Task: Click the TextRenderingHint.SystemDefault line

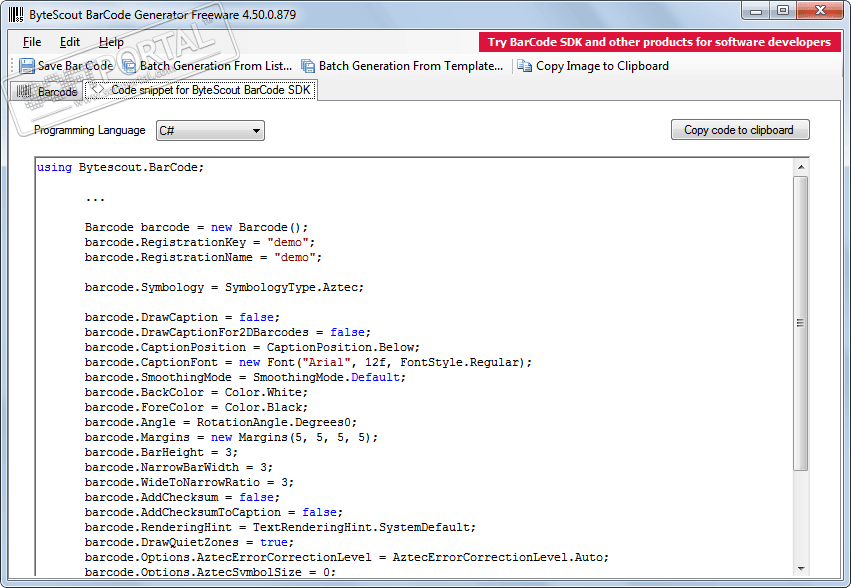Action: pos(280,527)
